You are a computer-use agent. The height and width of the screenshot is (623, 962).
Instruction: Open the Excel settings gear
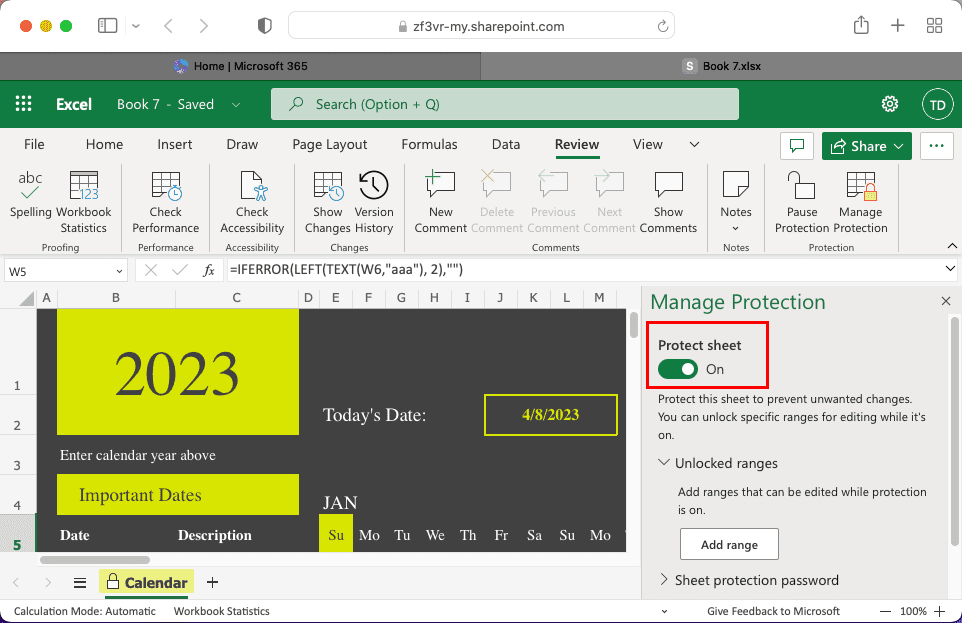pyautogui.click(x=889, y=104)
